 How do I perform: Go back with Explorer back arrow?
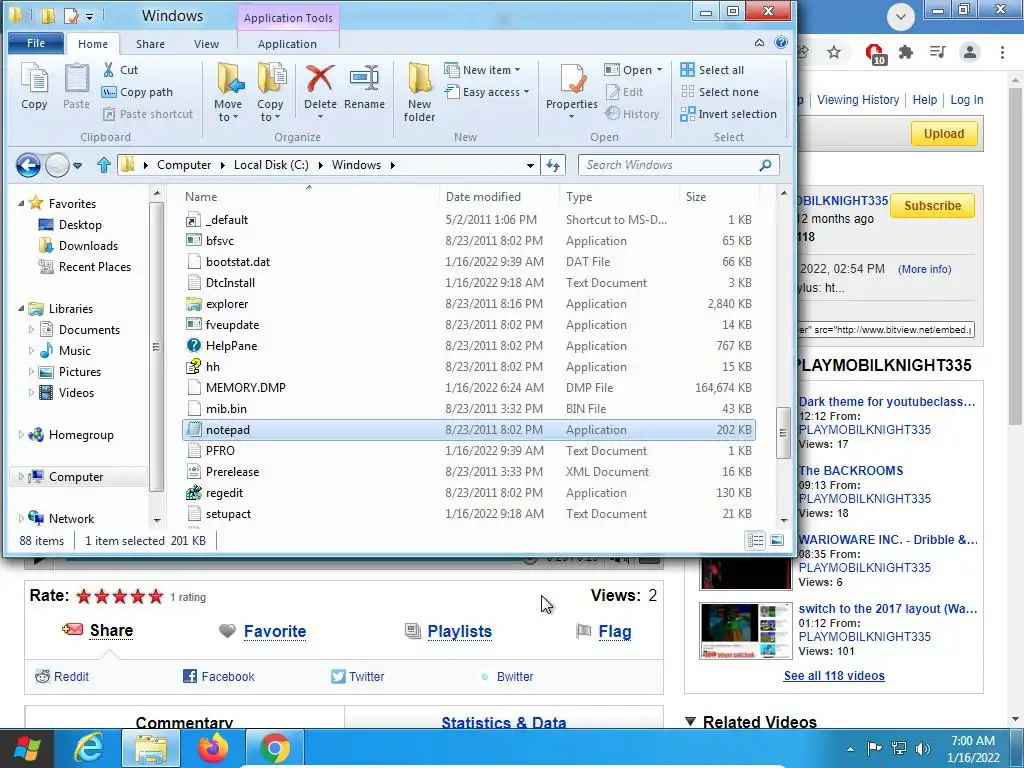28,165
